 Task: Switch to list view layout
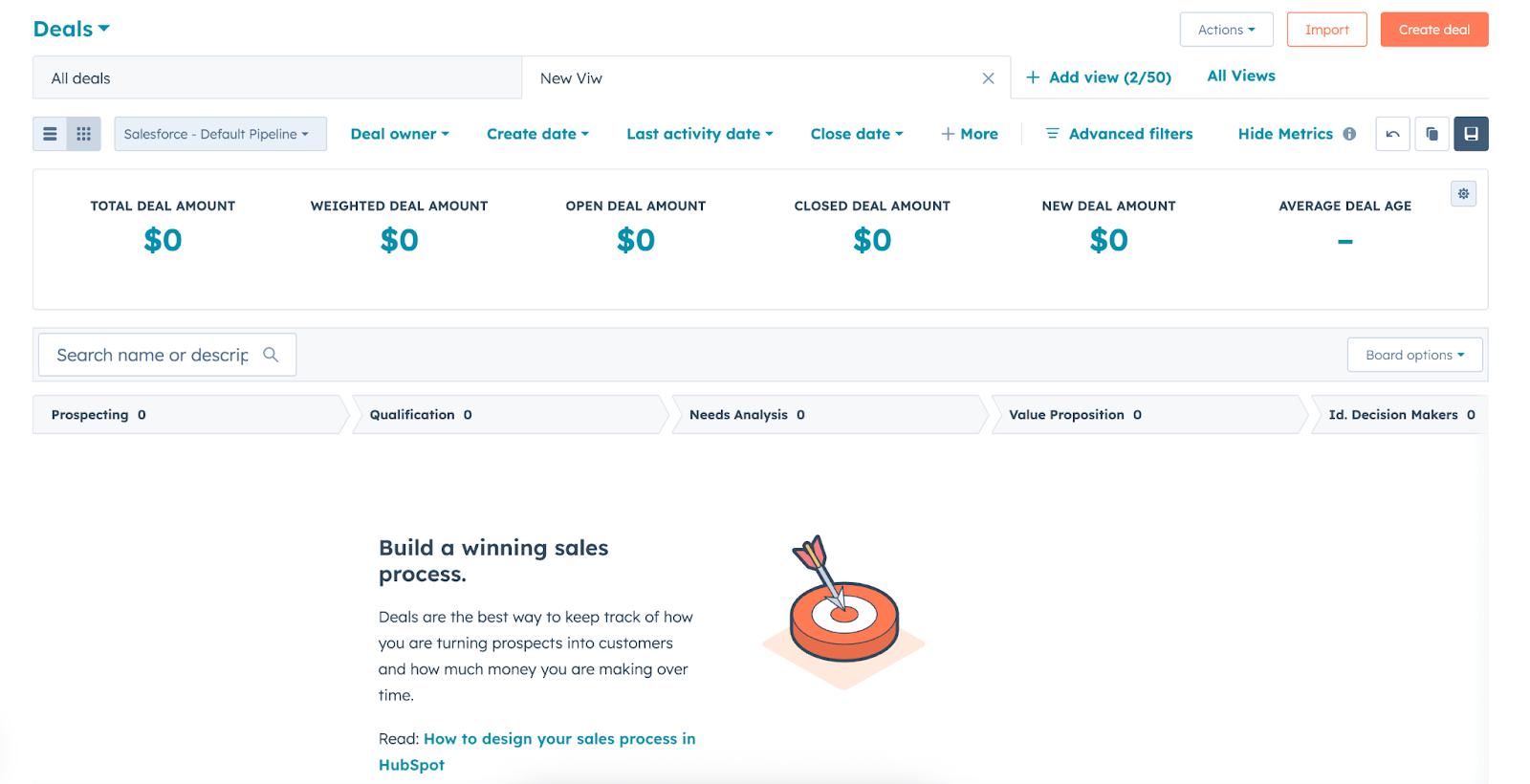pyautogui.click(x=50, y=134)
